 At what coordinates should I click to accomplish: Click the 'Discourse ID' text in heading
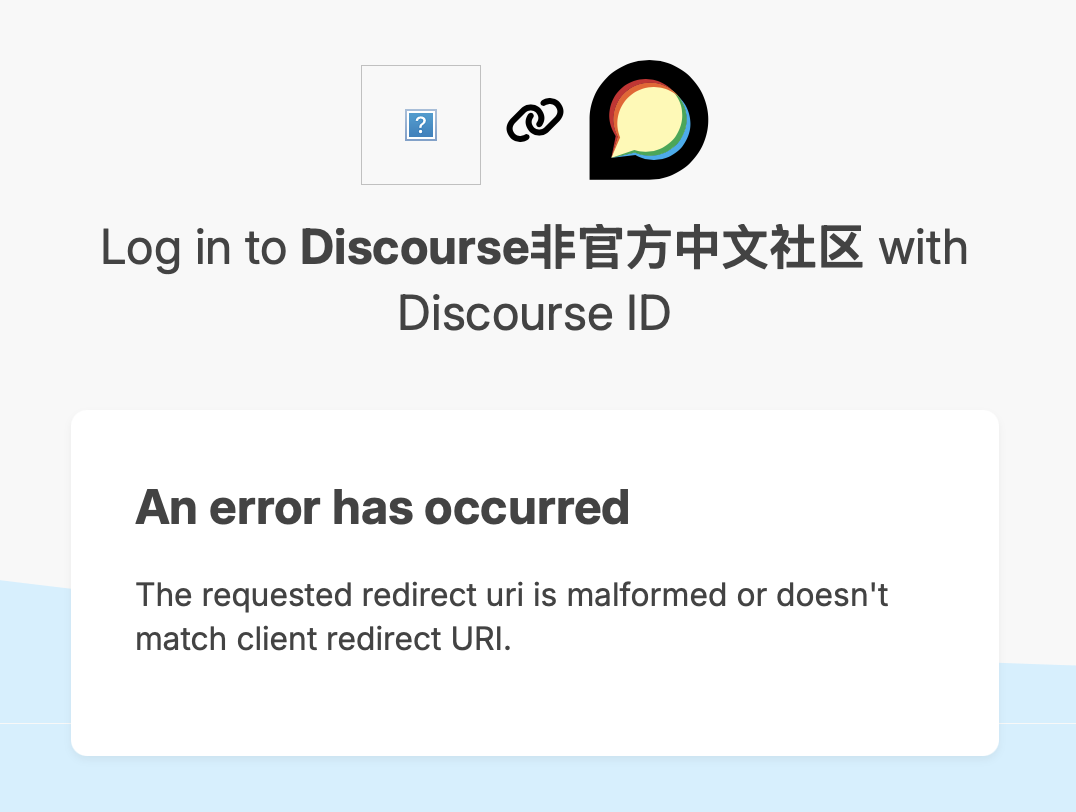(x=534, y=314)
